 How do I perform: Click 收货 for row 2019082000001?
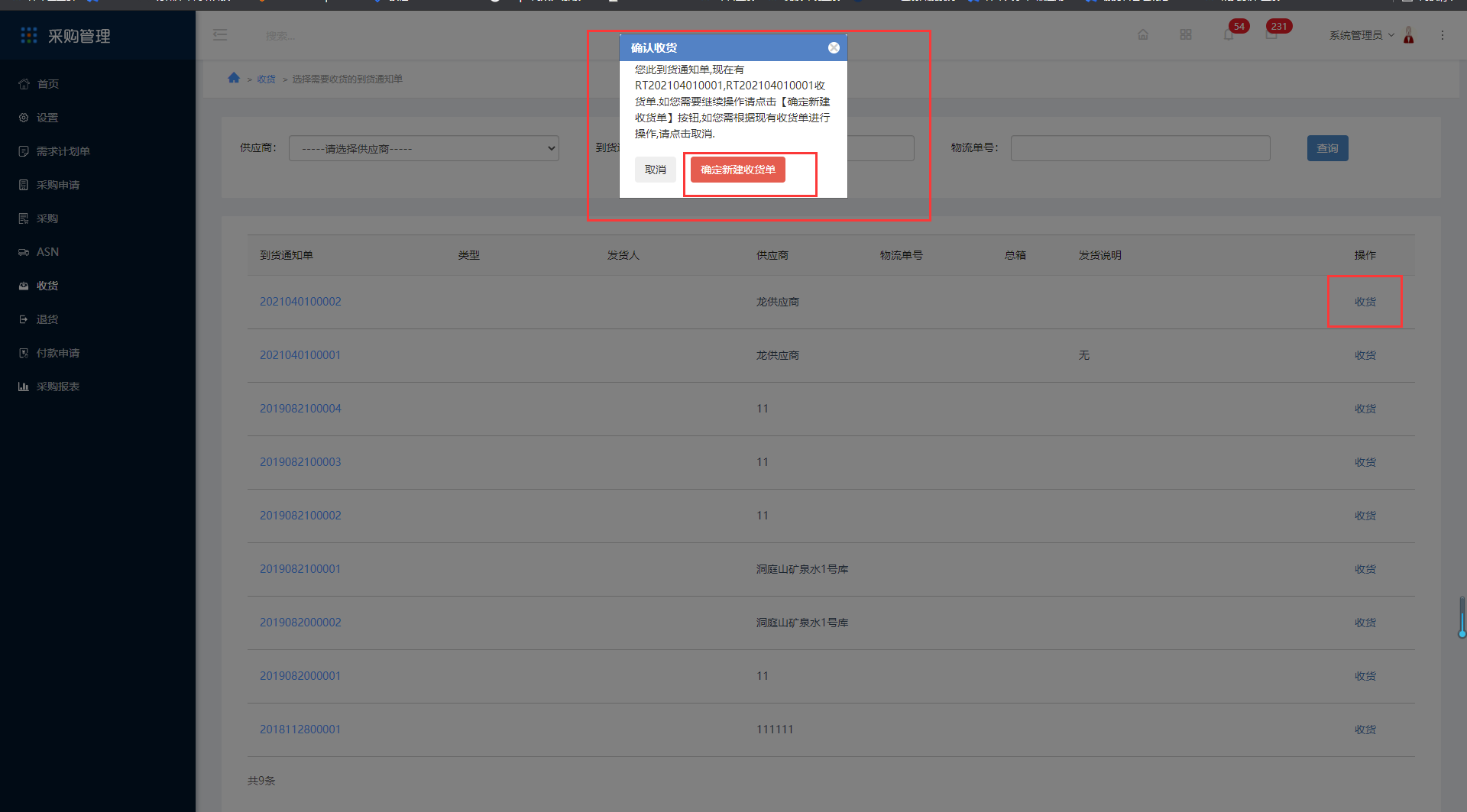(1365, 676)
